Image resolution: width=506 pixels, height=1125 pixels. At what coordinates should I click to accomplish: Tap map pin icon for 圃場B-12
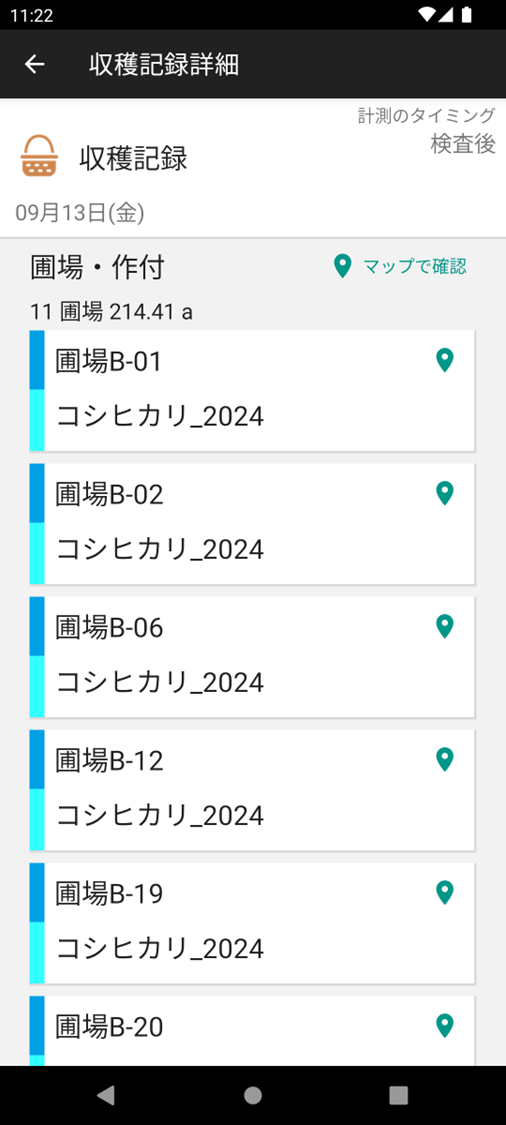click(x=445, y=759)
